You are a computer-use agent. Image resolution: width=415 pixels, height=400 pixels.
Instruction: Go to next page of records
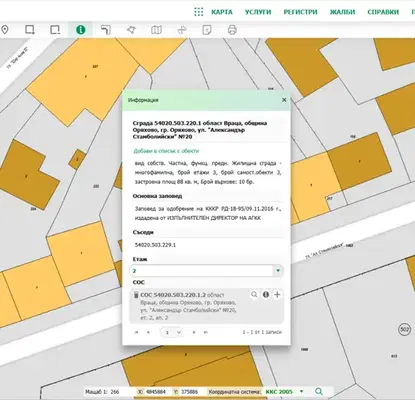(194, 332)
